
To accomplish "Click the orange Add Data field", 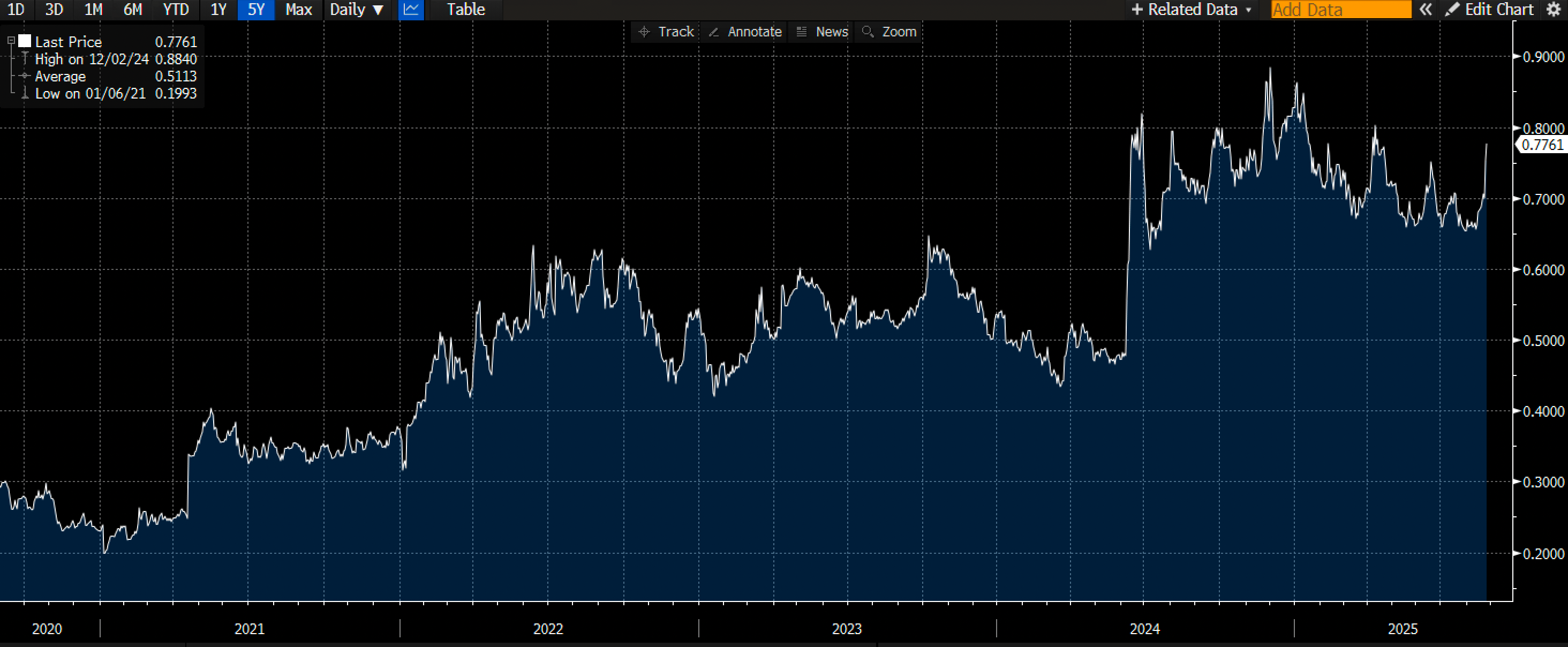I will pos(1340,10).
